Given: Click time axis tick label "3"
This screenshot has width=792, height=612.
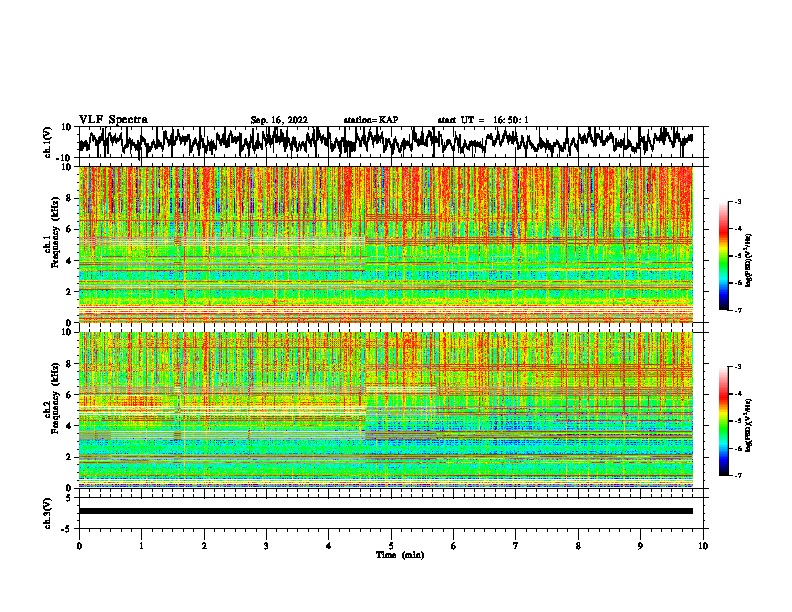Looking at the screenshot, I should [266, 546].
